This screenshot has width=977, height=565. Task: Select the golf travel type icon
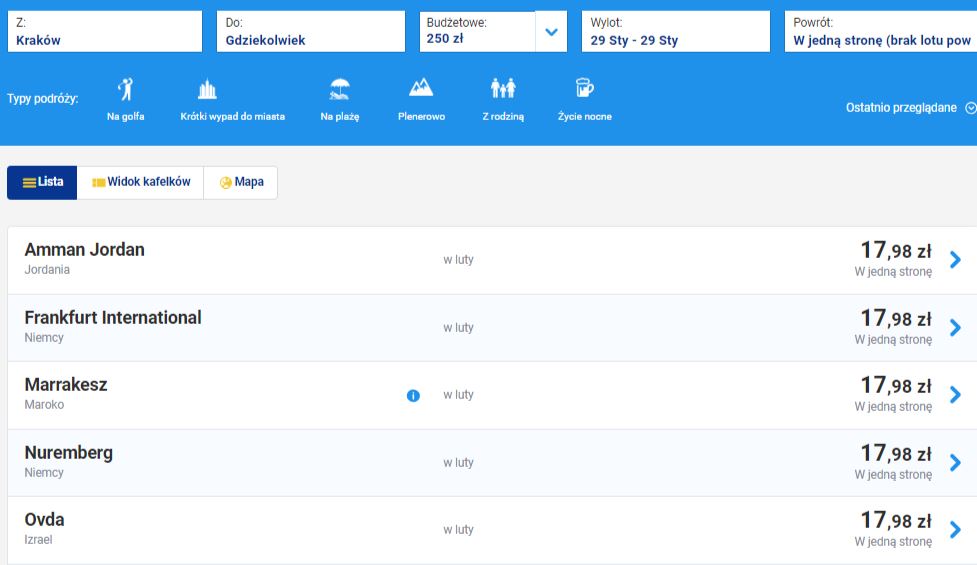point(126,89)
